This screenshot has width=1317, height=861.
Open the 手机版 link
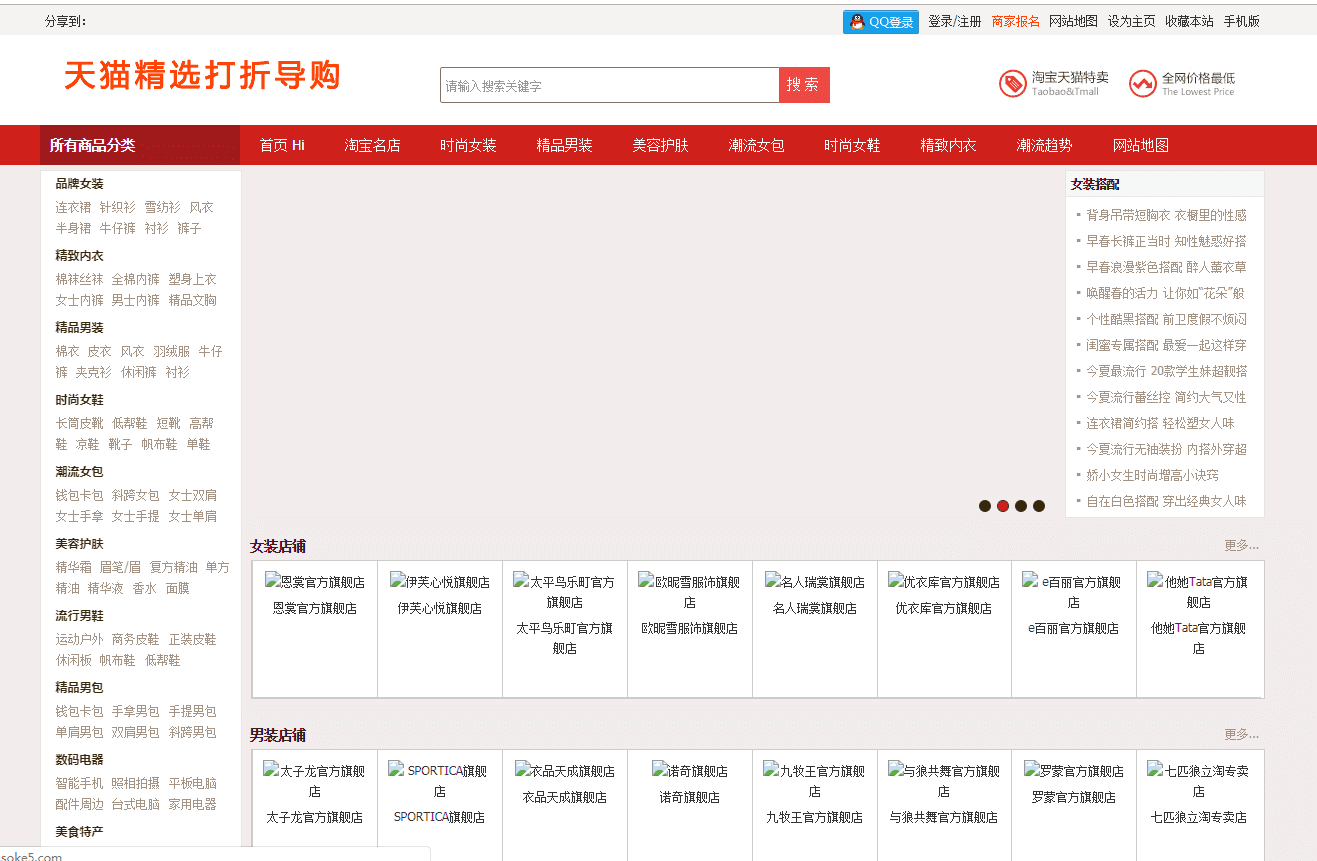point(1242,21)
